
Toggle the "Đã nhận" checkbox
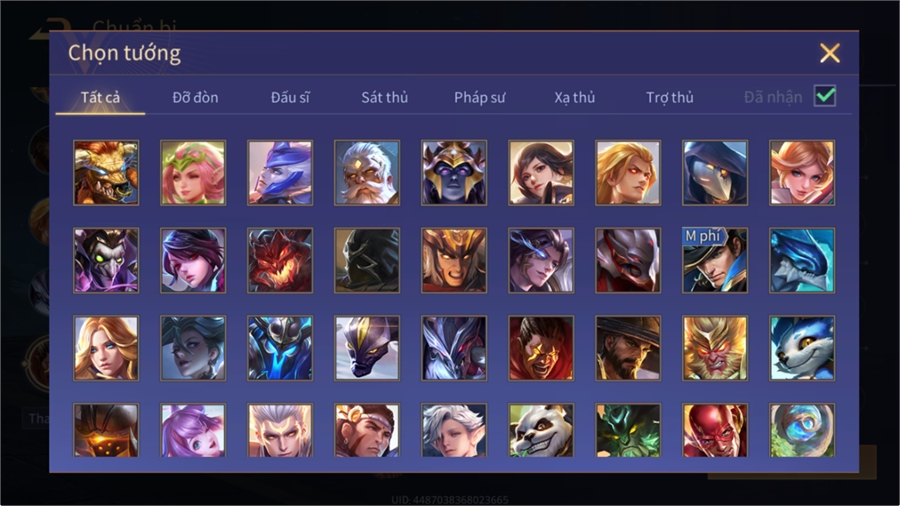point(825,96)
